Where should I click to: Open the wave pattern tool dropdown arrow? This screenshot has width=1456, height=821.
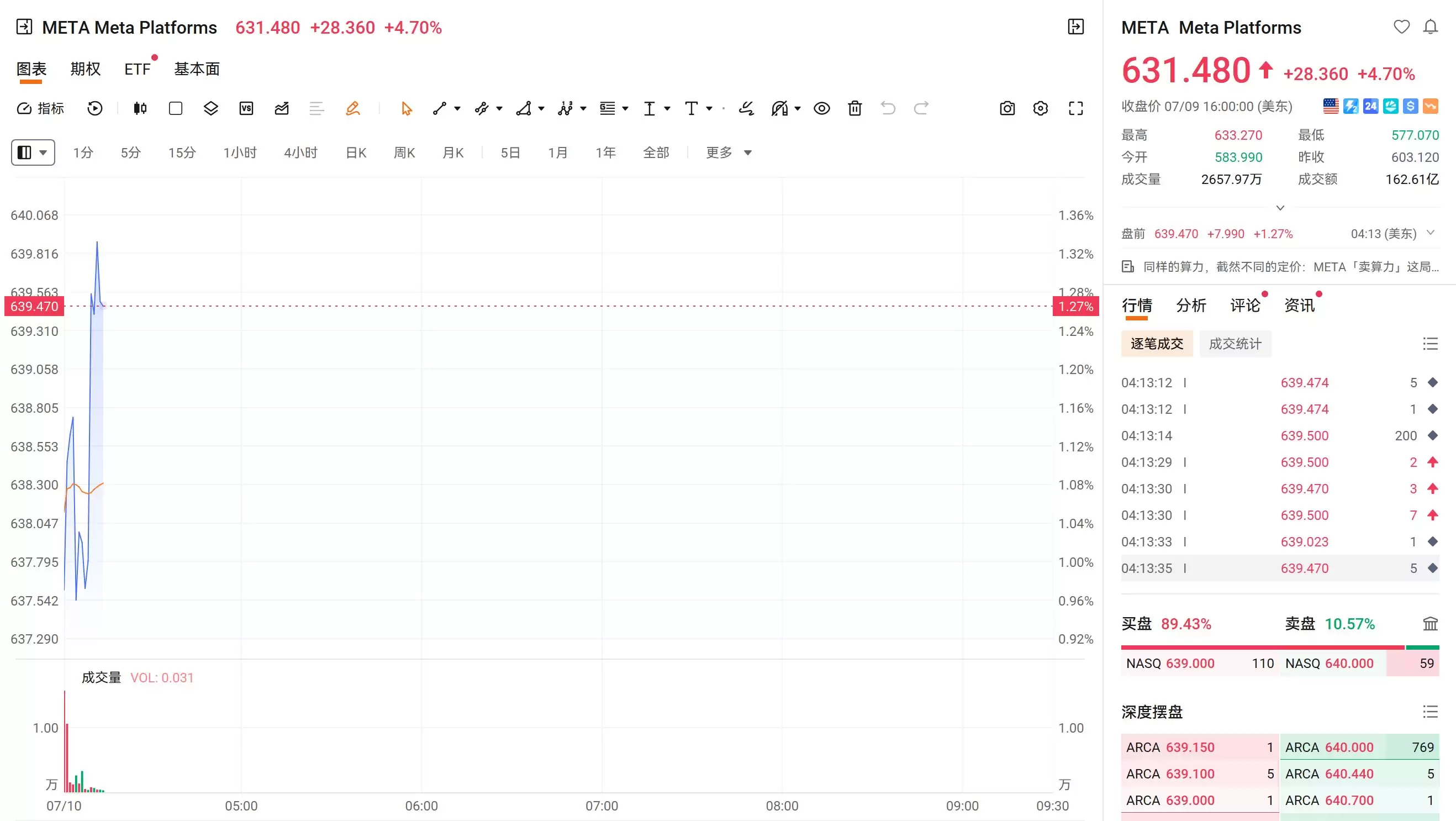[x=583, y=108]
